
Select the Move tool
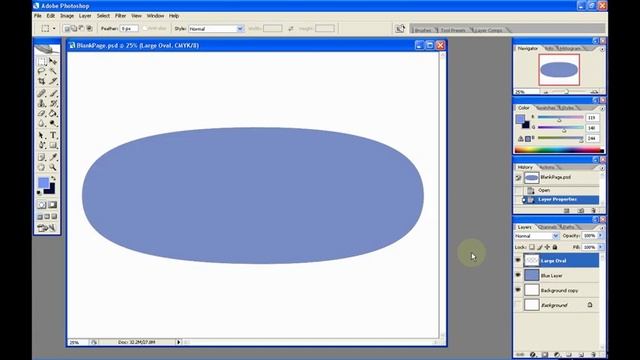tap(53, 62)
